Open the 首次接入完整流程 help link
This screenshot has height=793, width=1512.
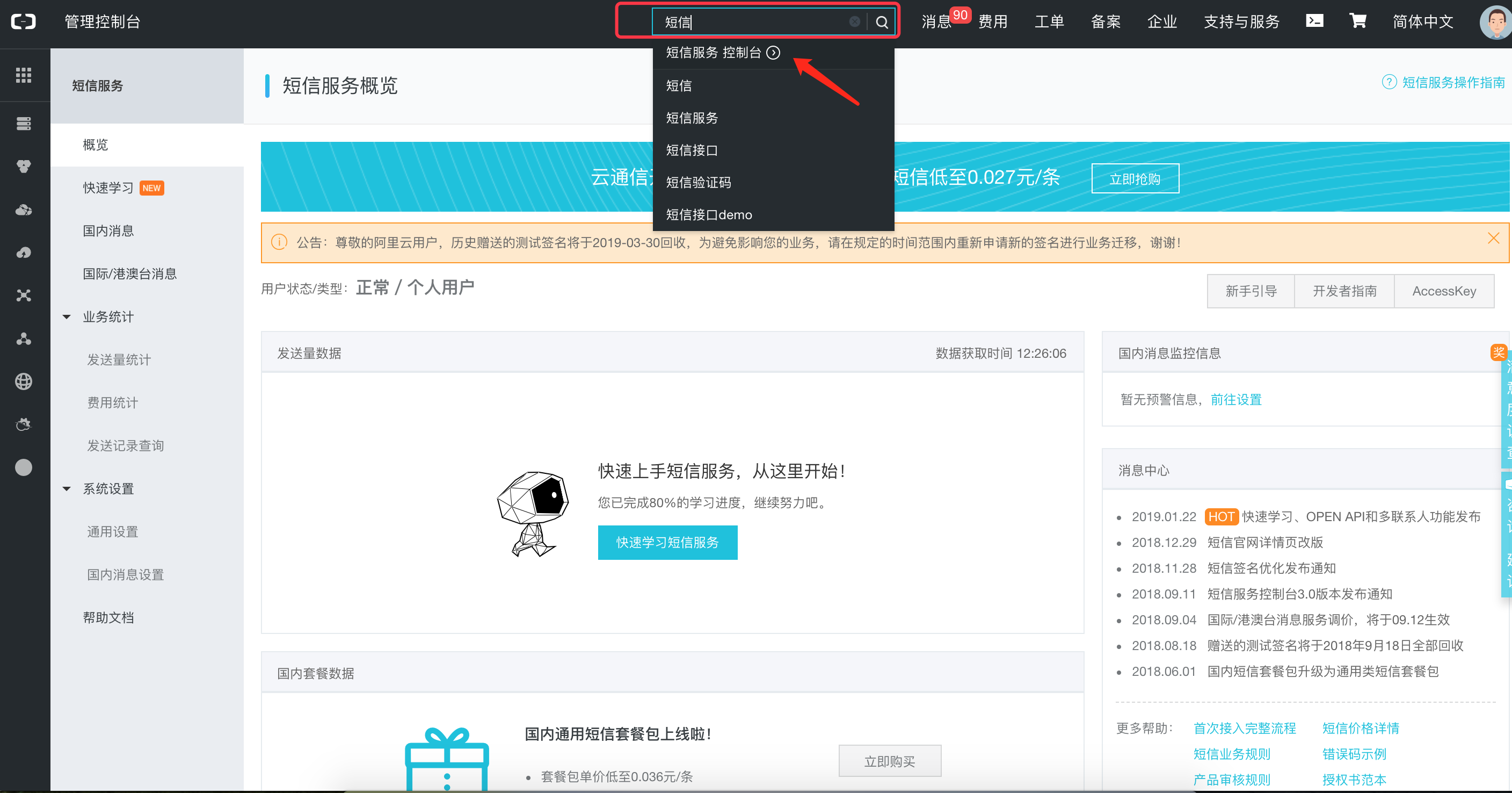coord(1245,729)
